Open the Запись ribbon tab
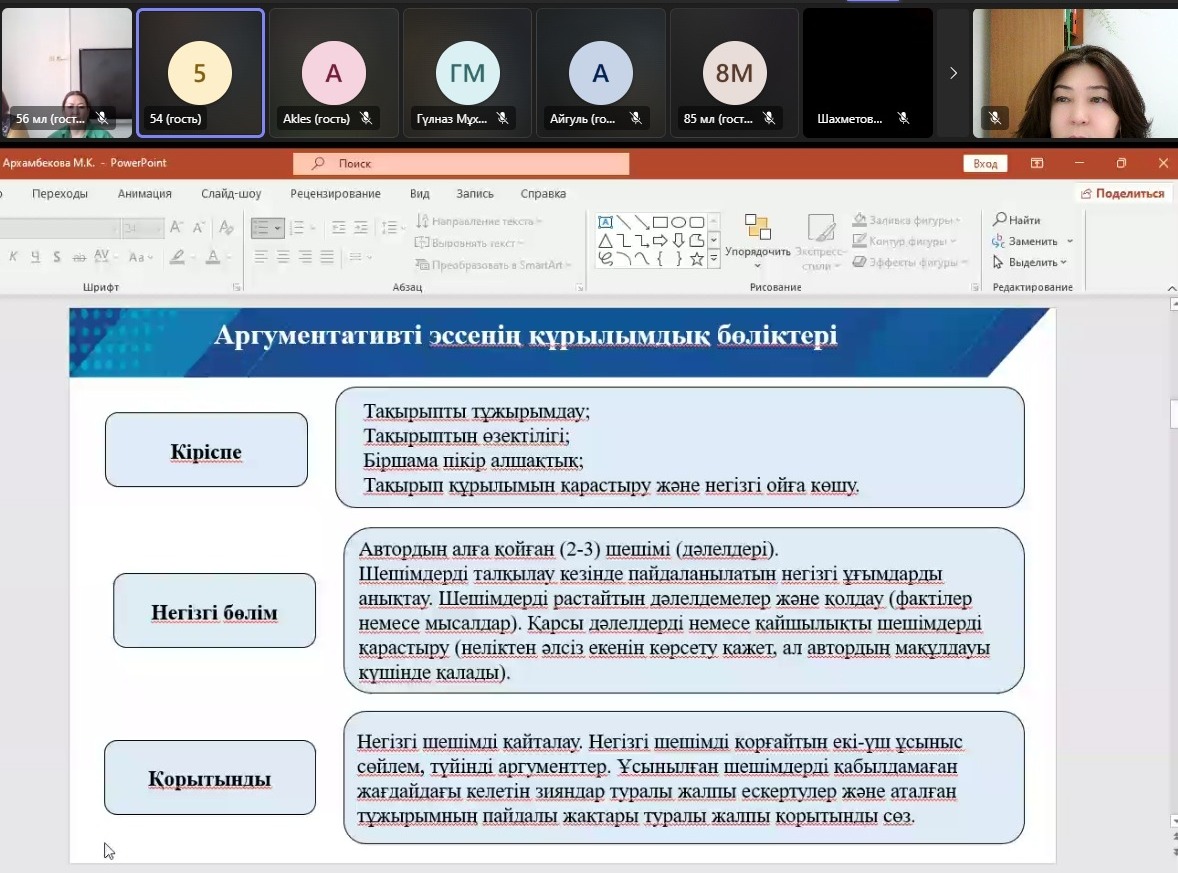 (x=475, y=194)
